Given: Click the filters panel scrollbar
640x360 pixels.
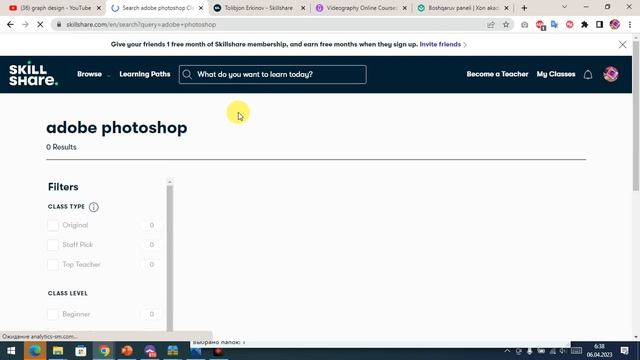Looking at the screenshot, I should click(170, 258).
